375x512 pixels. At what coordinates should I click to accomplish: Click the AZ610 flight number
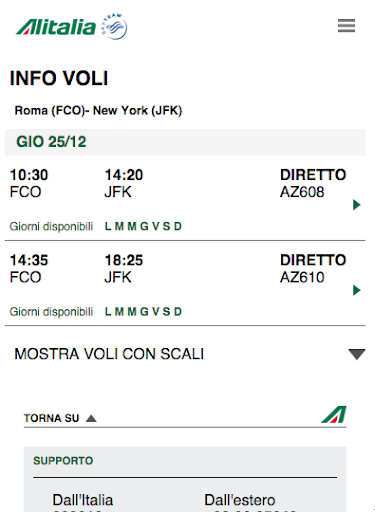302,277
